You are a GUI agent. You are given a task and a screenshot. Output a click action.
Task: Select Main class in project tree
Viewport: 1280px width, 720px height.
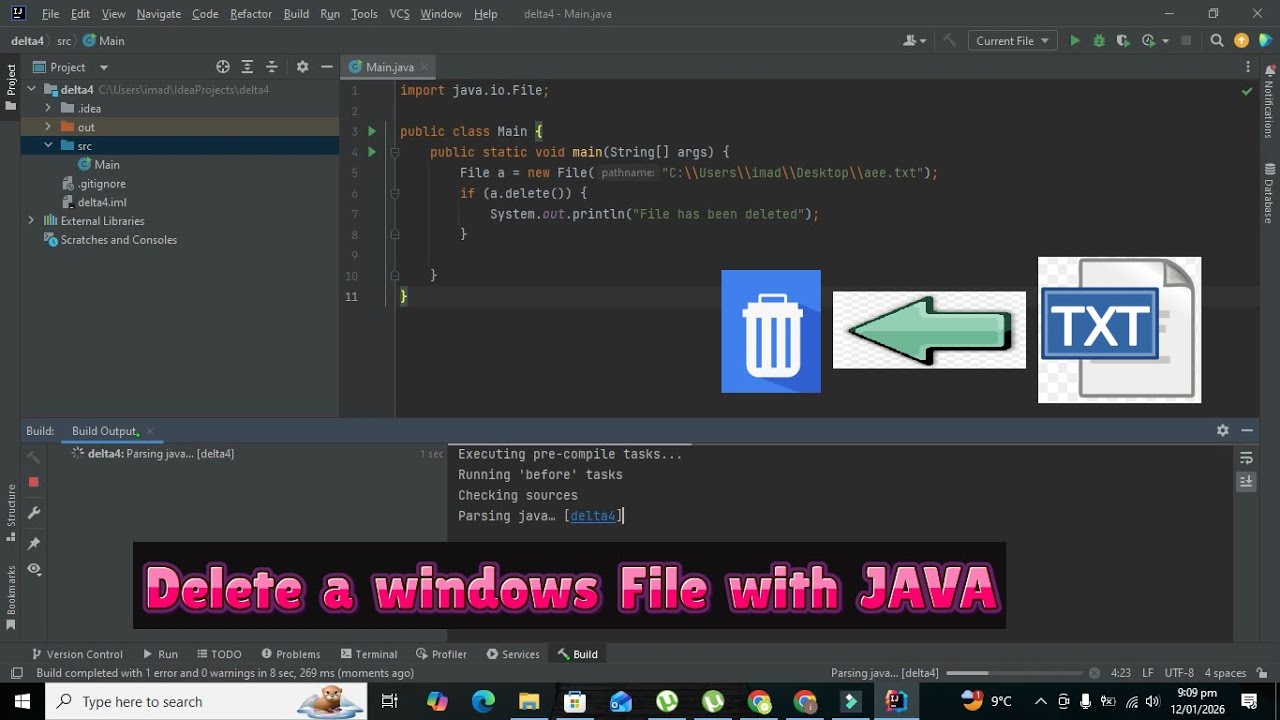click(x=99, y=164)
